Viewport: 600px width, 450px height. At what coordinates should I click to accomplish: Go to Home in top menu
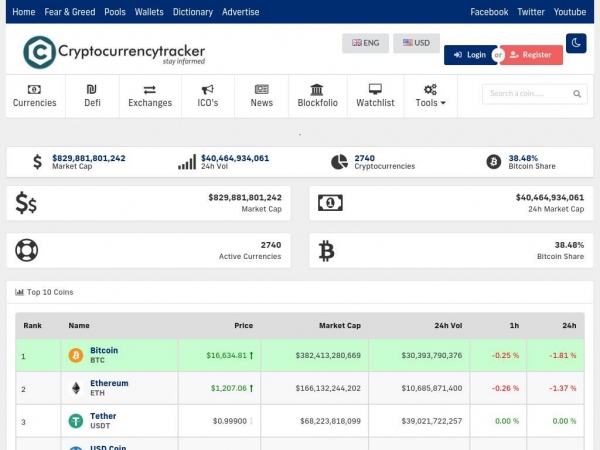(x=24, y=12)
